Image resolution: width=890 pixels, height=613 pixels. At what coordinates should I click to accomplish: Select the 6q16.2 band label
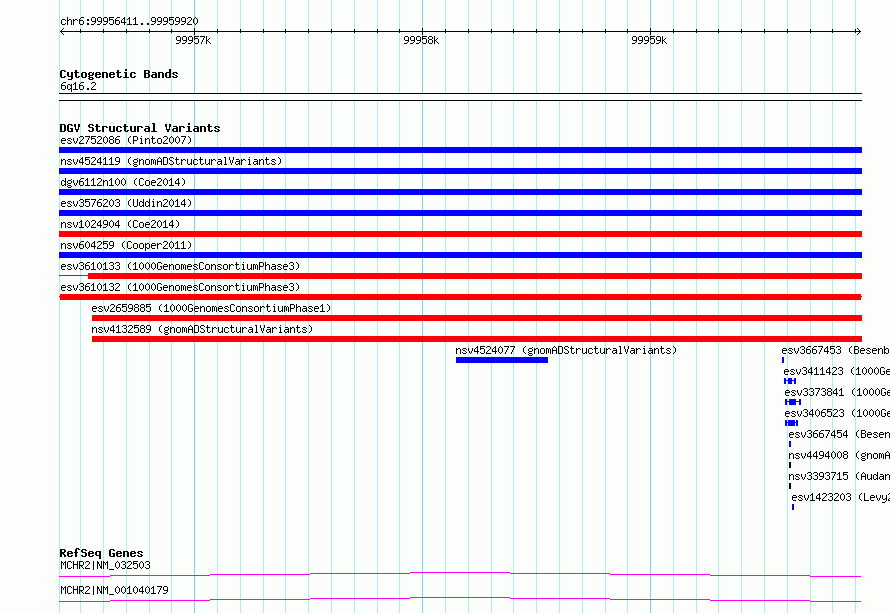[x=78, y=86]
